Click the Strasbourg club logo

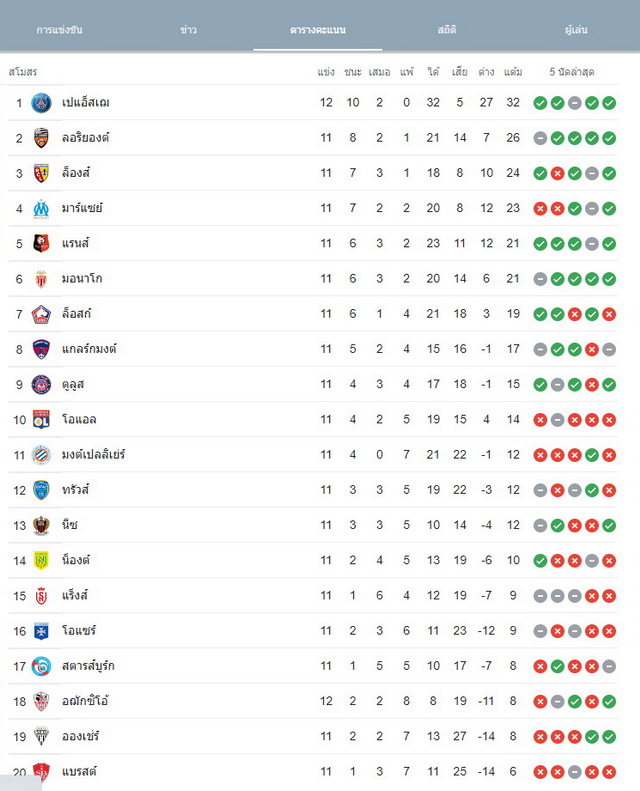41,666
